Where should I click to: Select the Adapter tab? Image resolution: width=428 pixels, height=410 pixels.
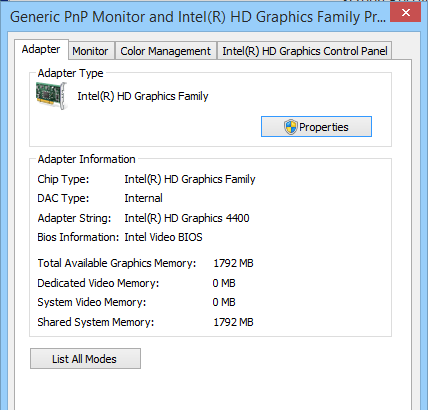pyautogui.click(x=41, y=49)
